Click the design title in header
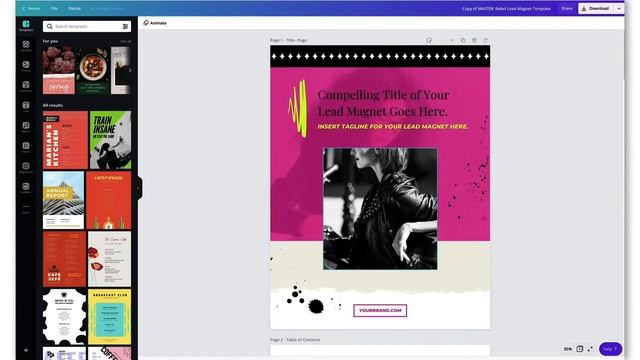This screenshot has width=640, height=360. (506, 9)
